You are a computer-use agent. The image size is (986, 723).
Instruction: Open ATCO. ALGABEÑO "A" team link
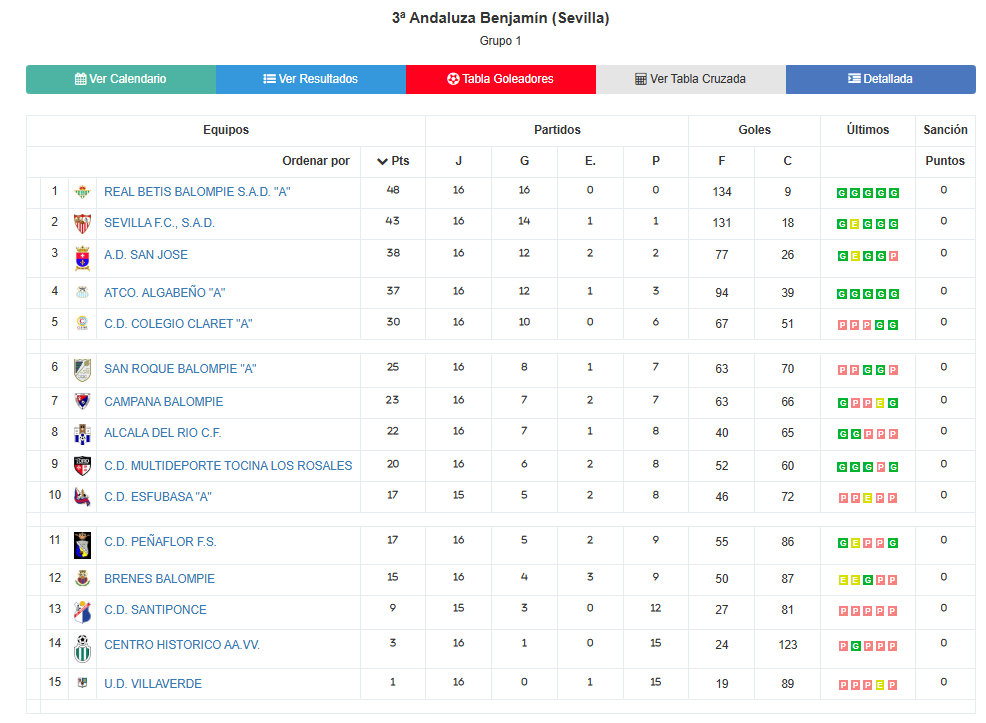[165, 293]
